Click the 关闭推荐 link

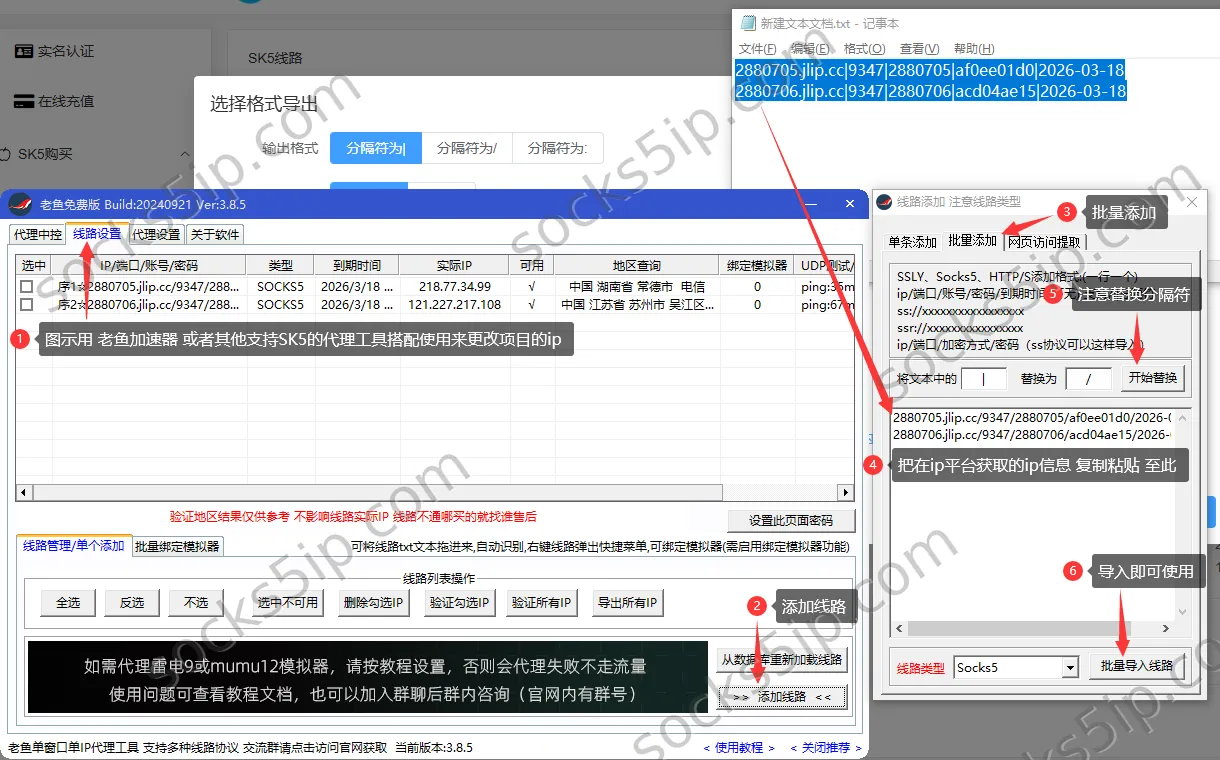point(825,747)
